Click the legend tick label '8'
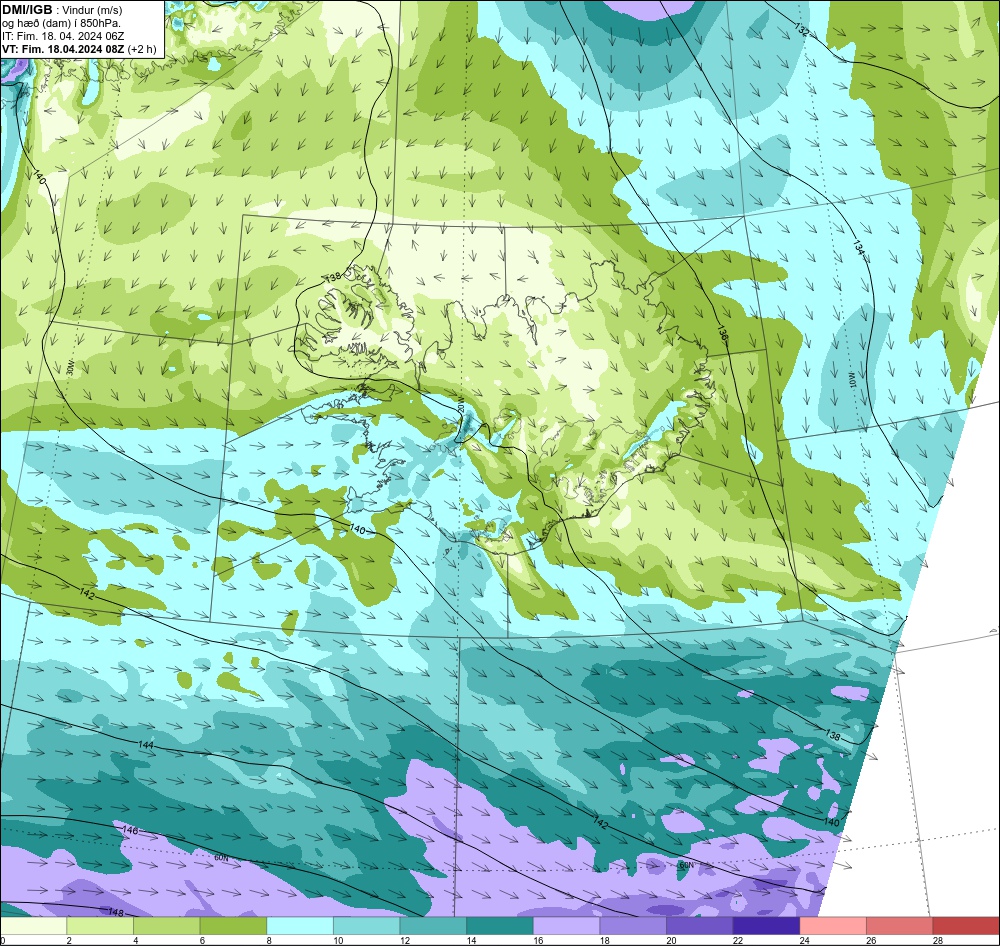This screenshot has width=1000, height=946. (268, 940)
